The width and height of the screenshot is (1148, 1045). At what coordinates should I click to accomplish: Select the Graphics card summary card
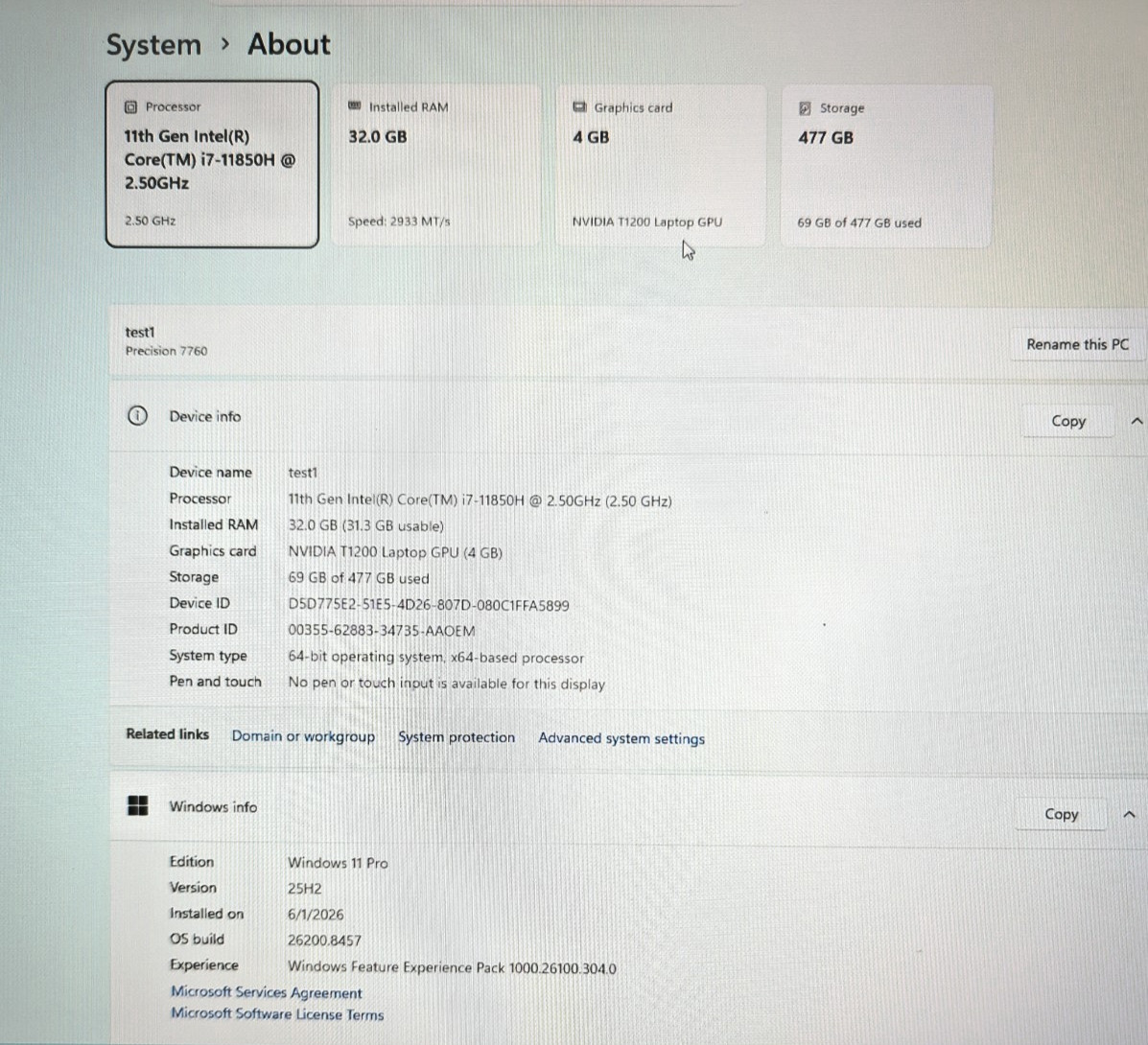point(661,166)
